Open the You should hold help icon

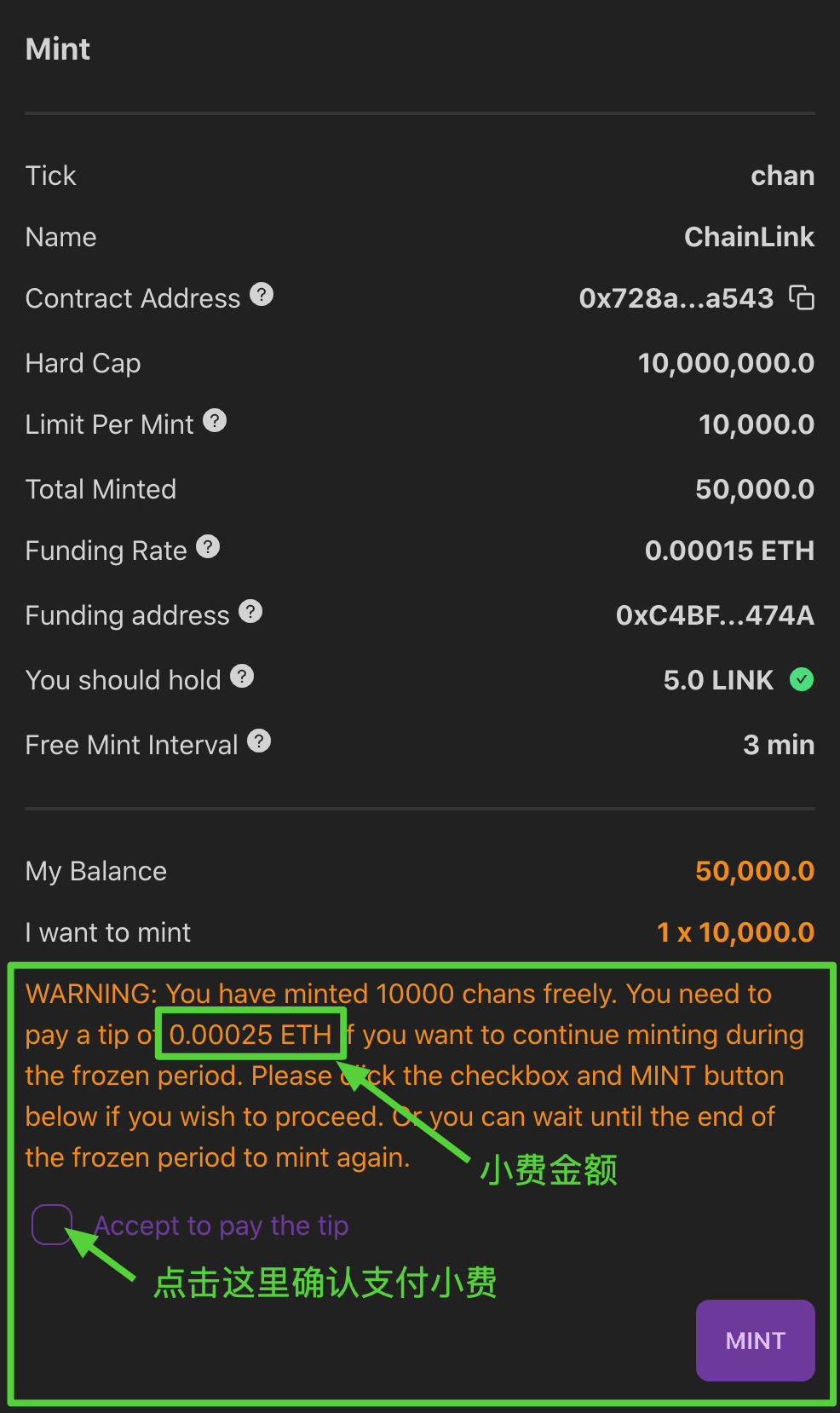click(242, 677)
